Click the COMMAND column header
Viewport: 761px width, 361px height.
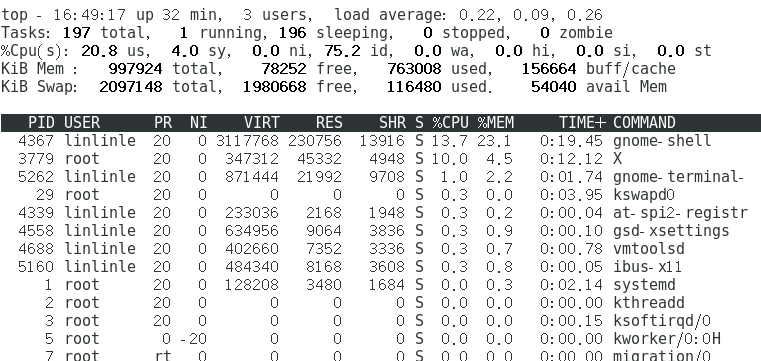pos(644,123)
